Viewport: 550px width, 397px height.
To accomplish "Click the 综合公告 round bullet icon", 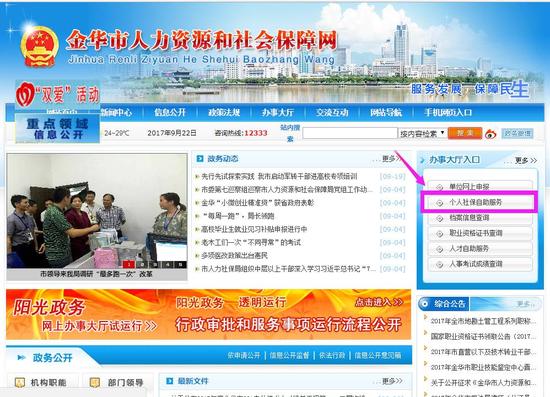I will pos(424,304).
